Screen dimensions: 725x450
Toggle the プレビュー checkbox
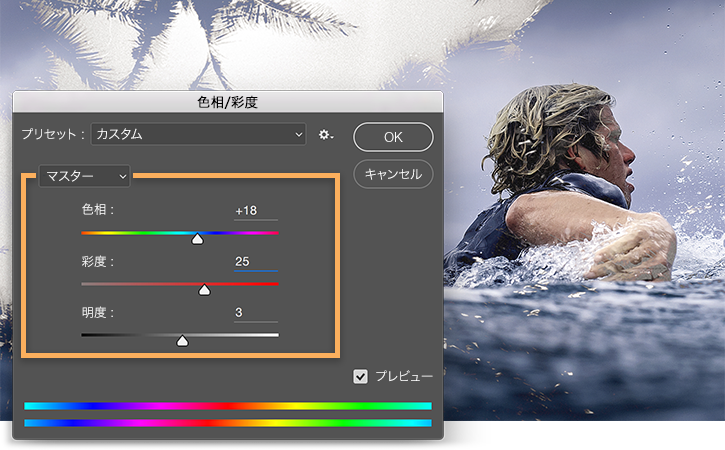tap(361, 376)
